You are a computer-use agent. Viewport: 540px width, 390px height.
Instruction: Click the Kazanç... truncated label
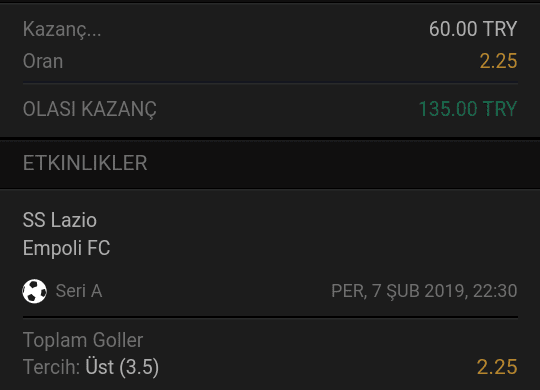tap(62, 29)
